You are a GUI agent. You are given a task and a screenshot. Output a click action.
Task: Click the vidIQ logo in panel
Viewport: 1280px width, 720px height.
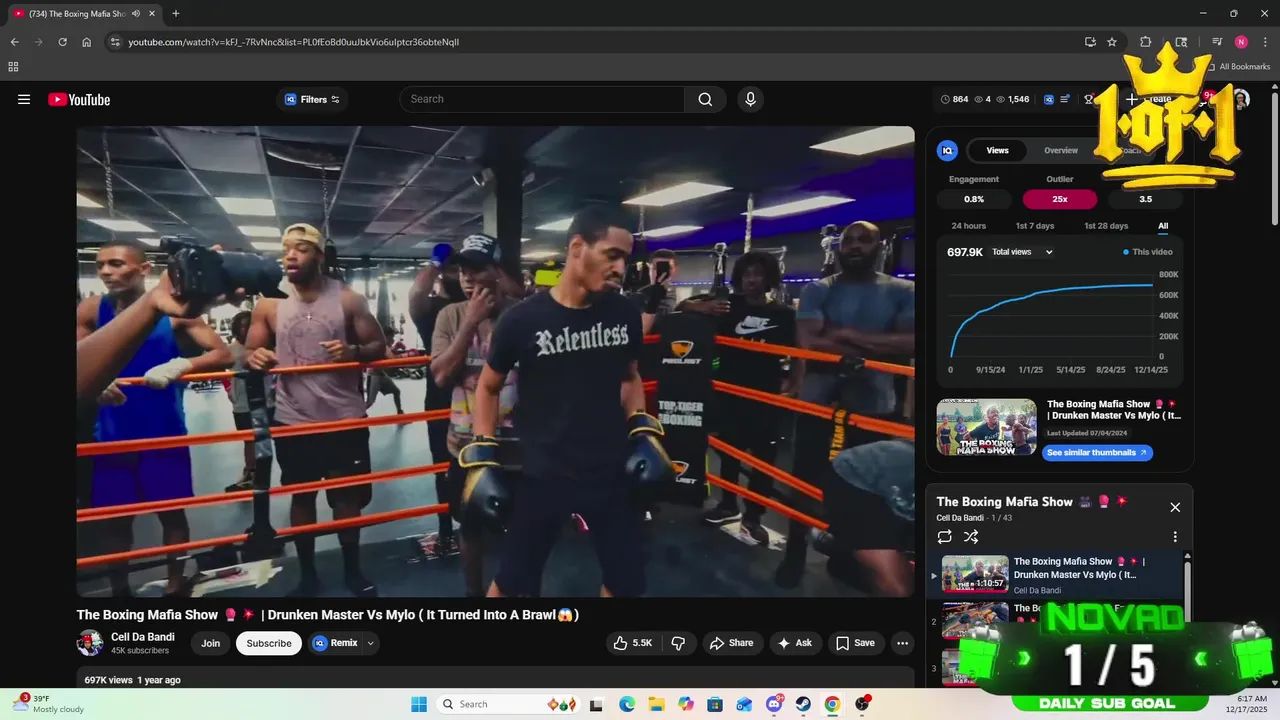(x=947, y=150)
